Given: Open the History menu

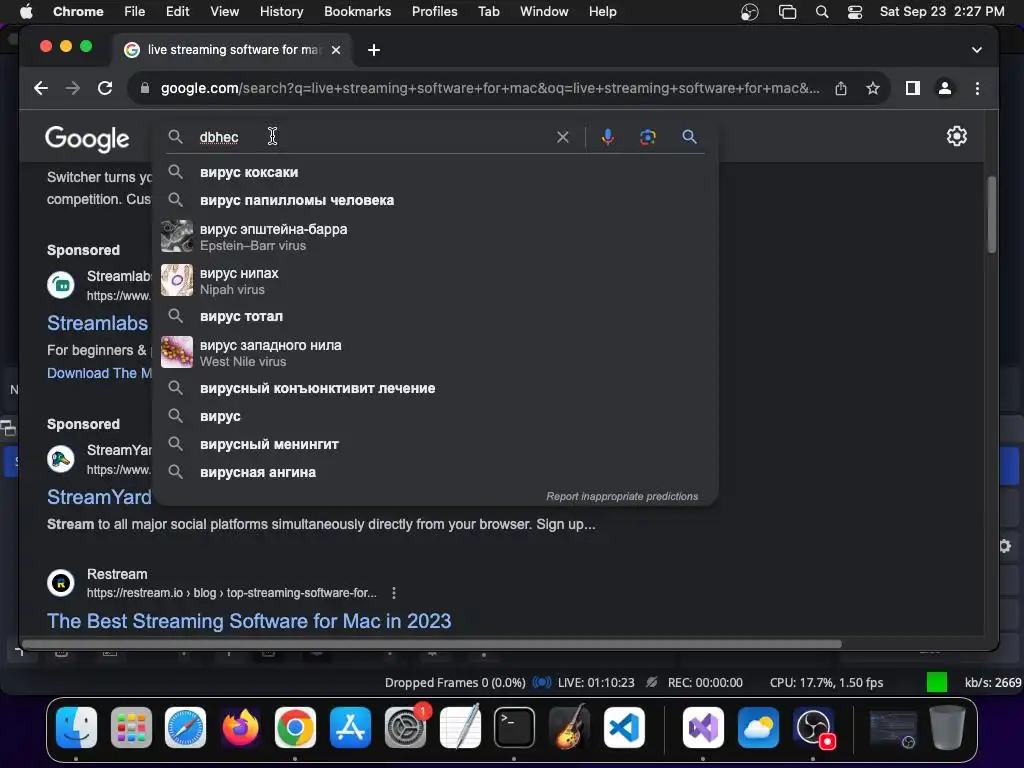Looking at the screenshot, I should coord(281,12).
